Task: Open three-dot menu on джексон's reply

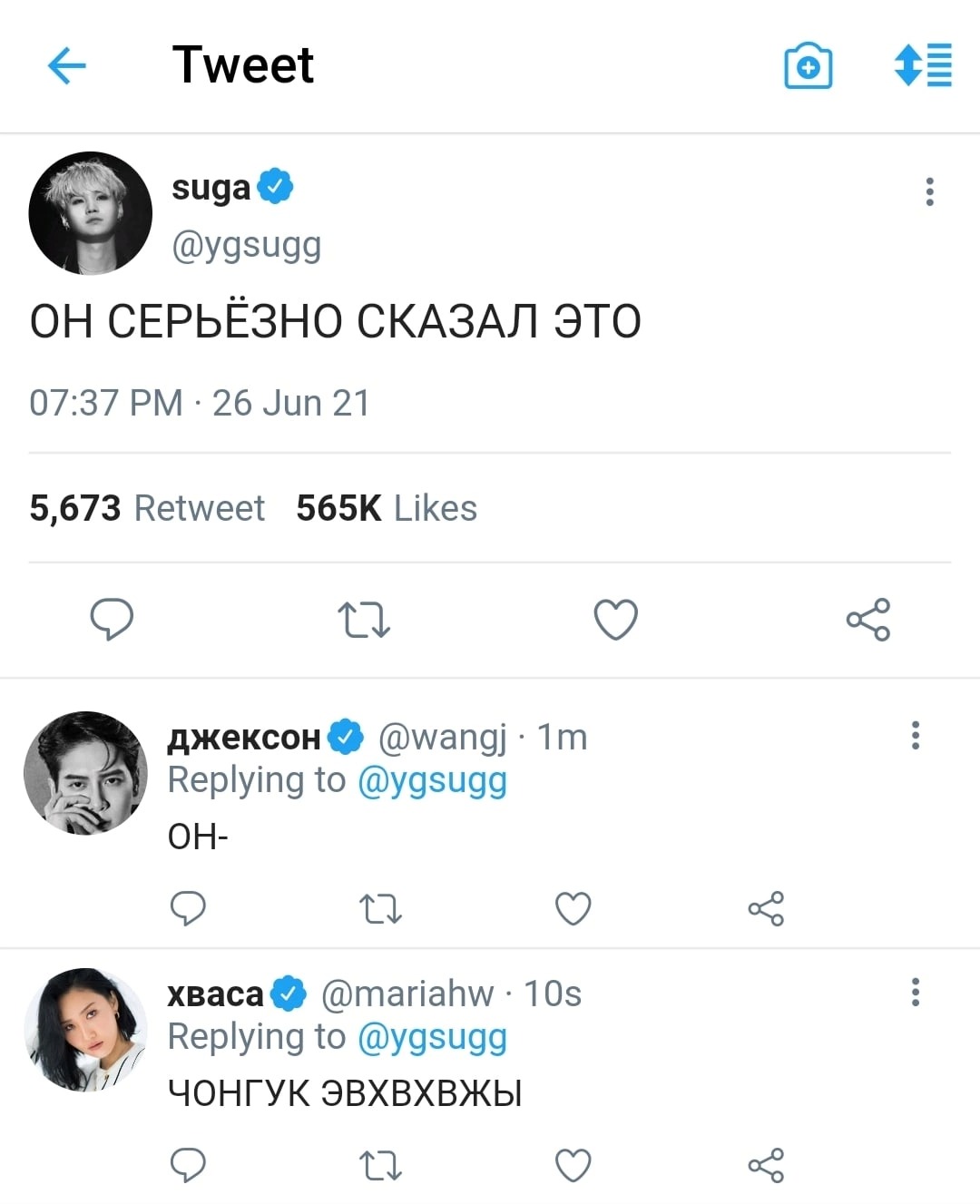Action: click(x=916, y=735)
